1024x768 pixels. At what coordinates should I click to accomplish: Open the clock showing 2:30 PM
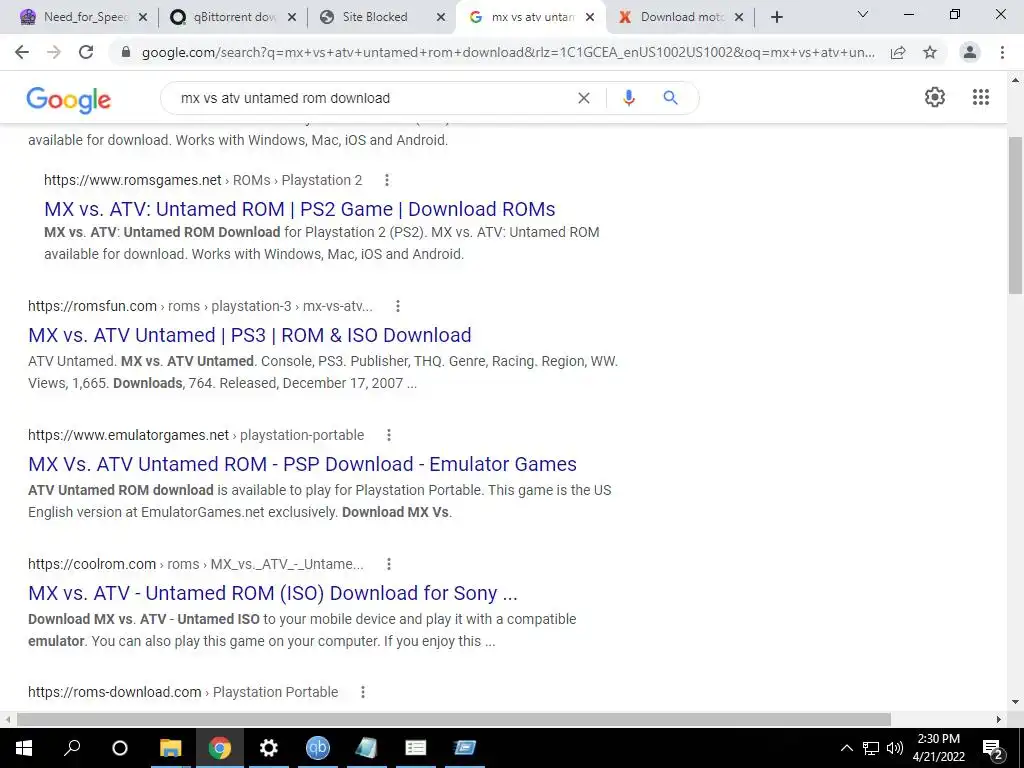coord(938,748)
